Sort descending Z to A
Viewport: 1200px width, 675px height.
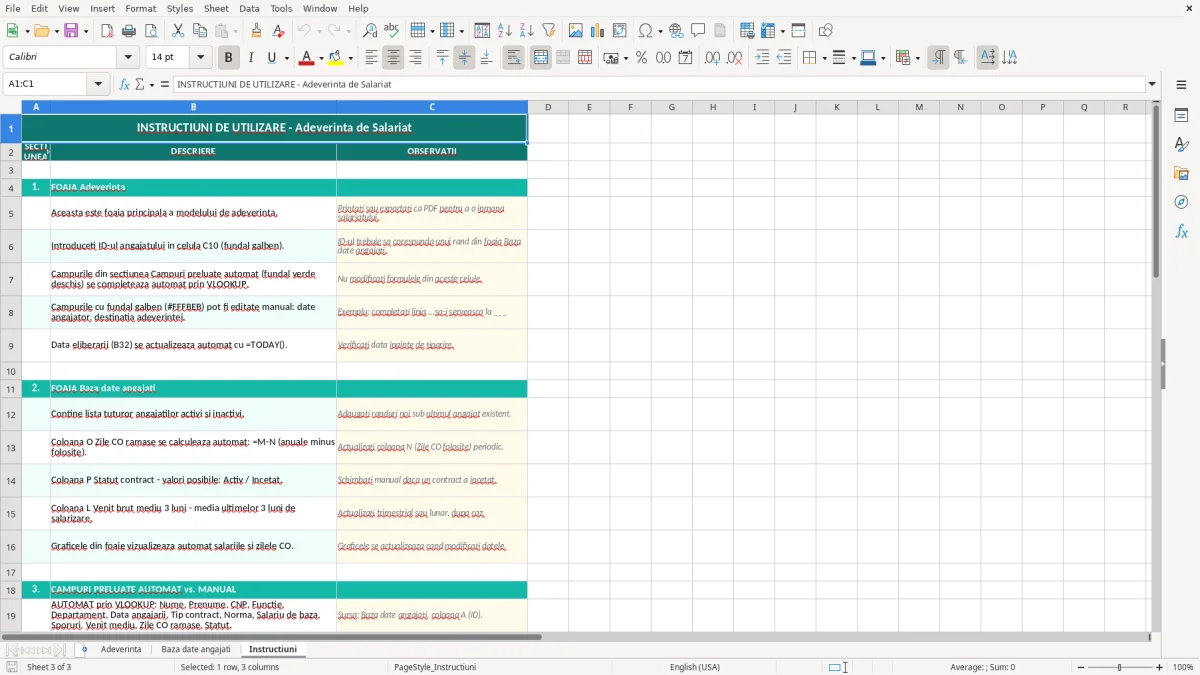(526, 31)
